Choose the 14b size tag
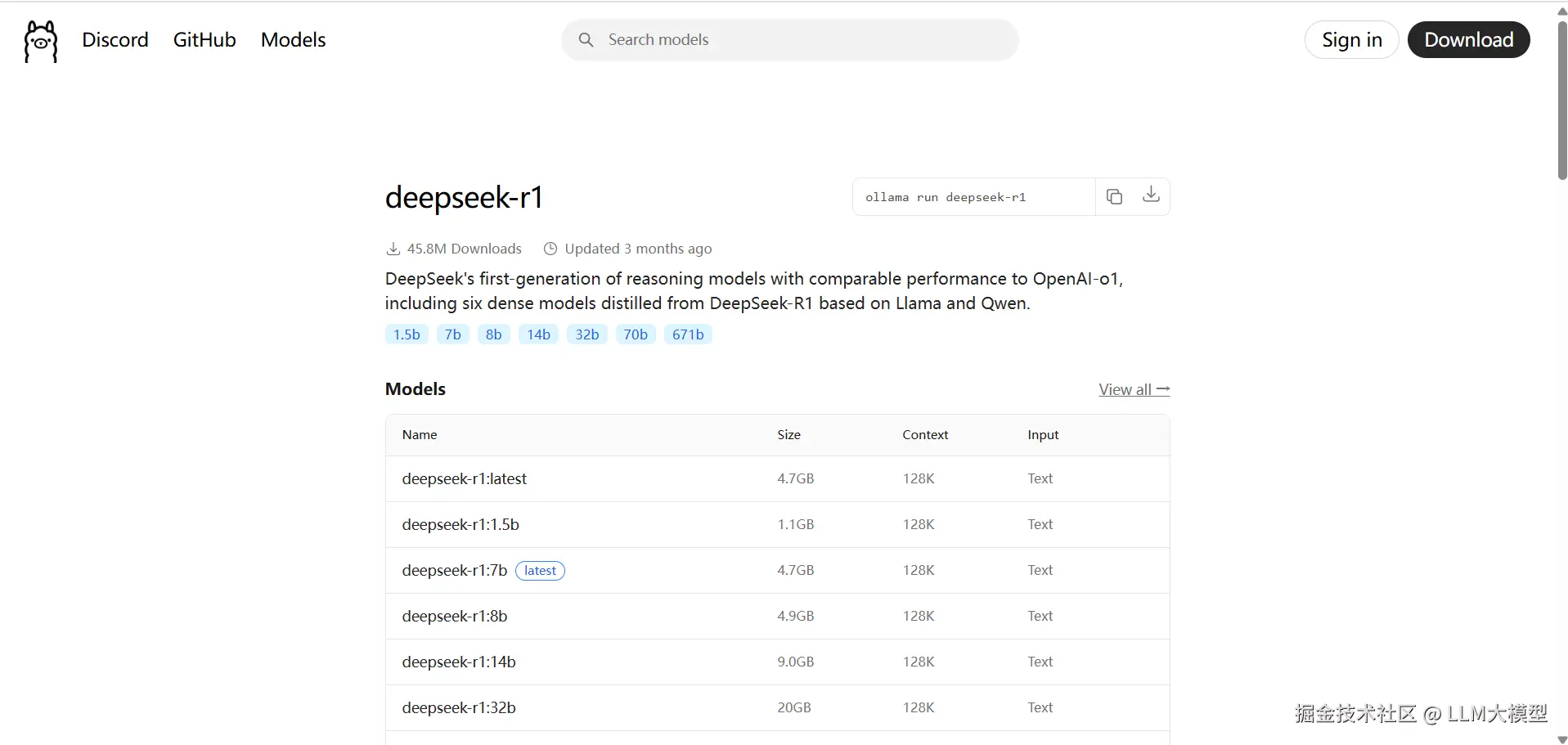The height and width of the screenshot is (745, 1568). [538, 334]
